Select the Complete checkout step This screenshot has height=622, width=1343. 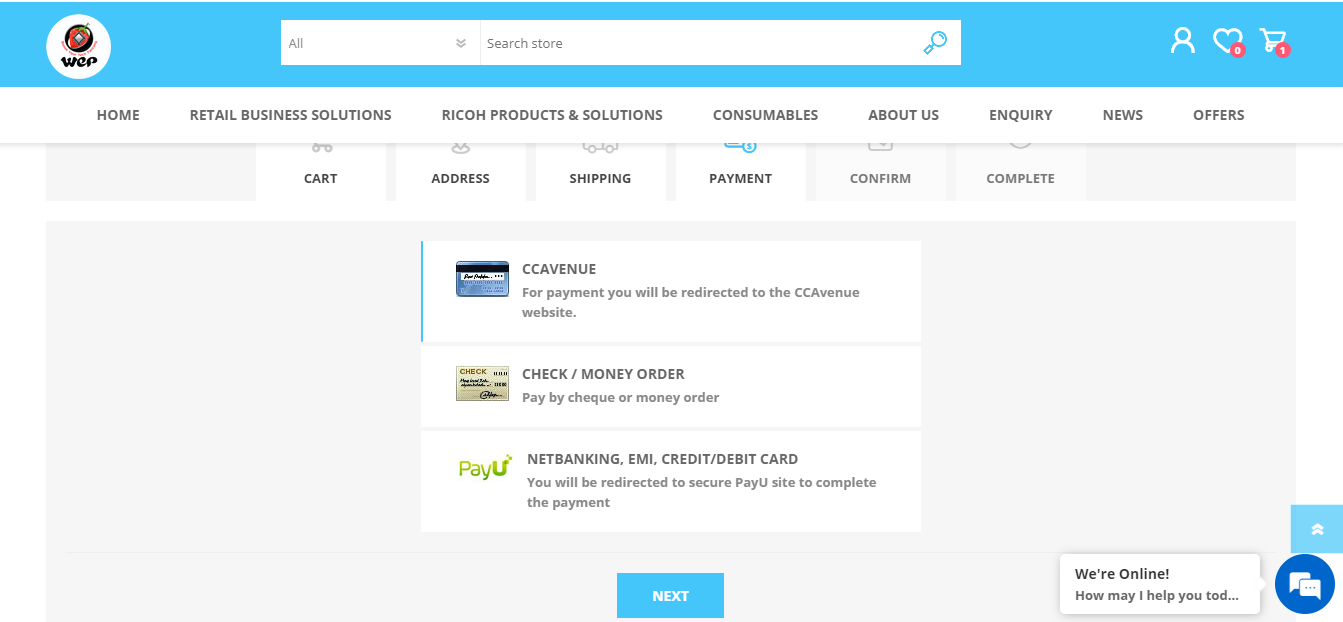coord(1020,172)
